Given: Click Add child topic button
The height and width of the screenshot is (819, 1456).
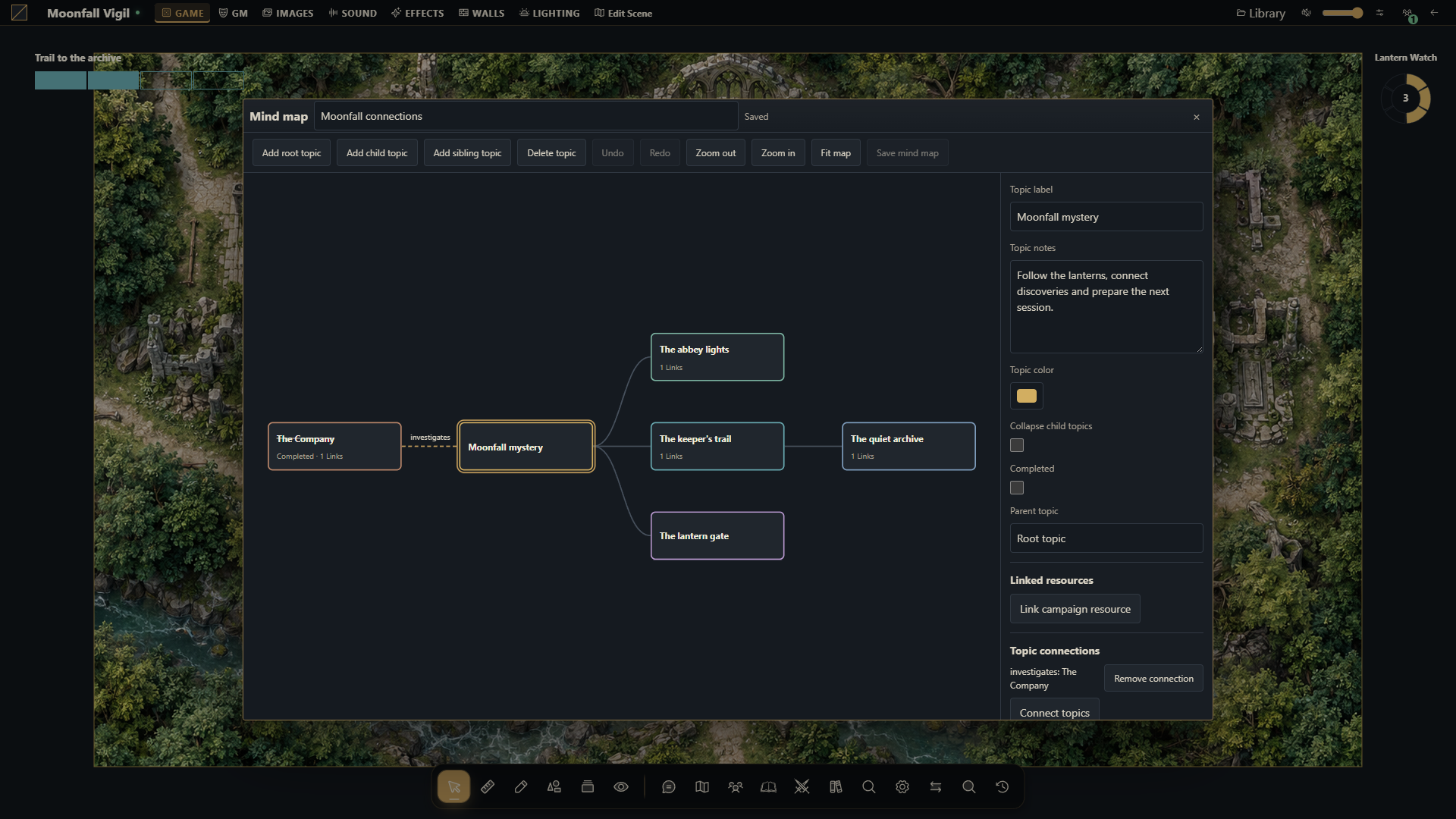Looking at the screenshot, I should click(377, 153).
